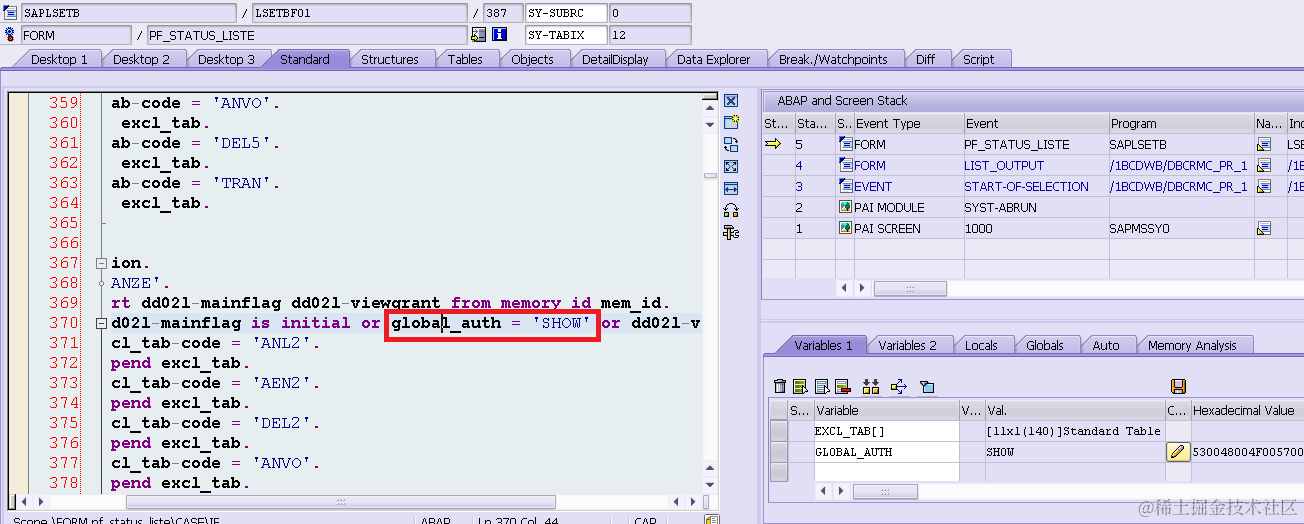Click the green list icon next to trash
The height and width of the screenshot is (524, 1304).
pyautogui.click(x=800, y=386)
